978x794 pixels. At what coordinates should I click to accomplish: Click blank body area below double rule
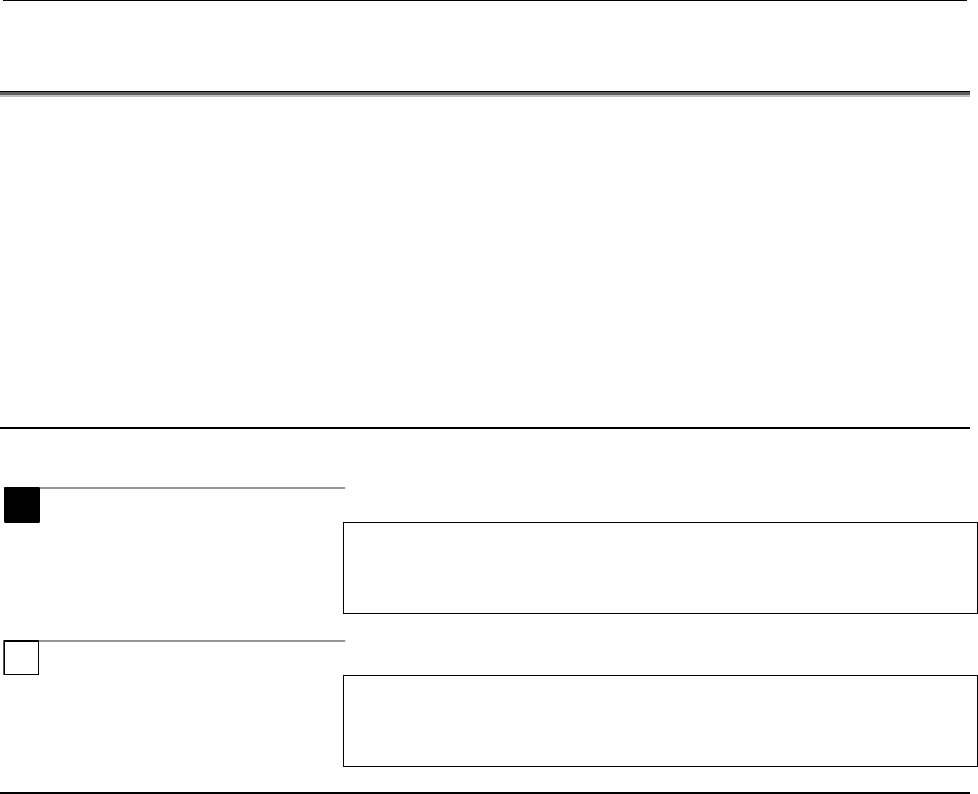click(x=488, y=260)
